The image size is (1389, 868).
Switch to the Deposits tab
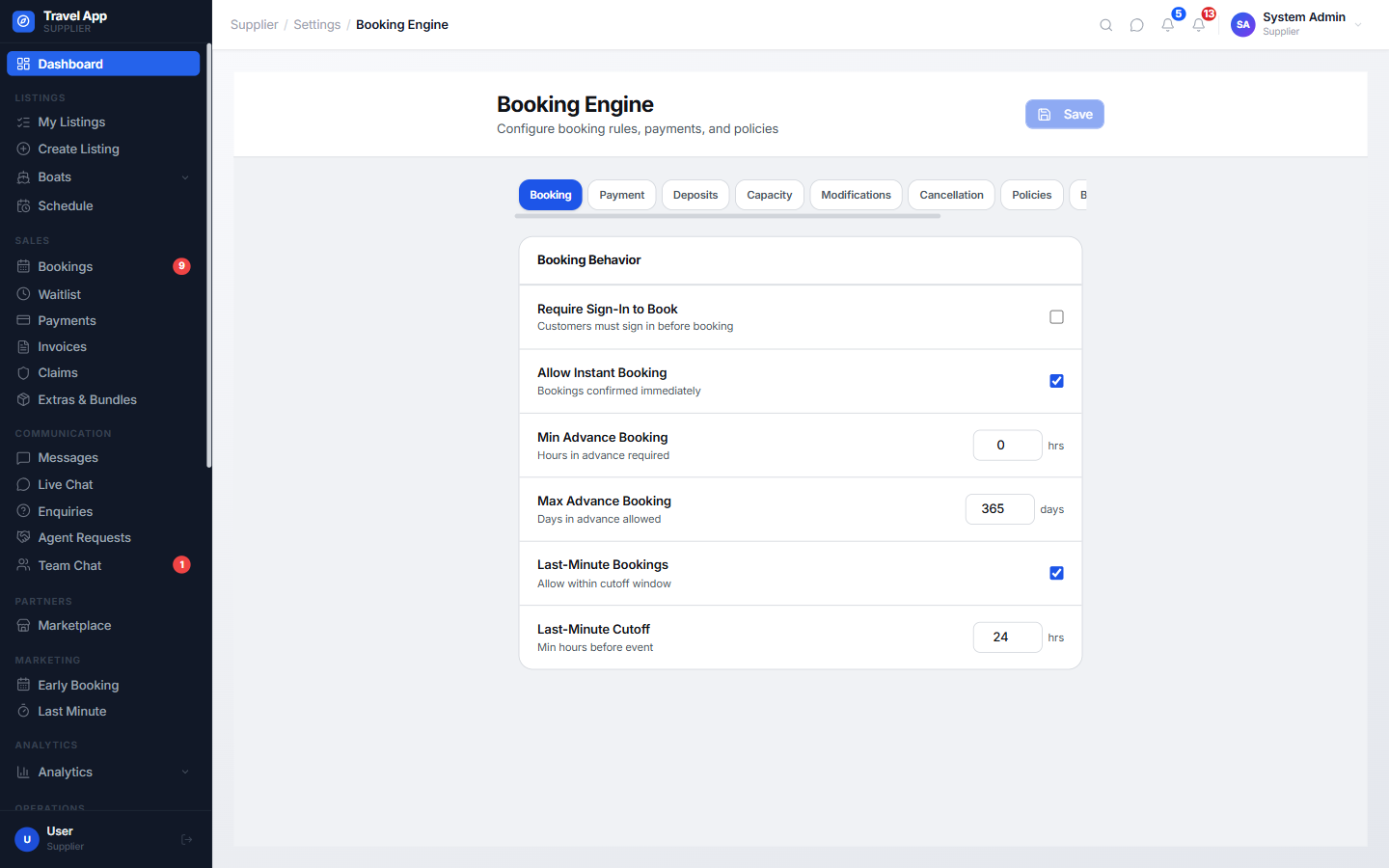[x=695, y=195]
